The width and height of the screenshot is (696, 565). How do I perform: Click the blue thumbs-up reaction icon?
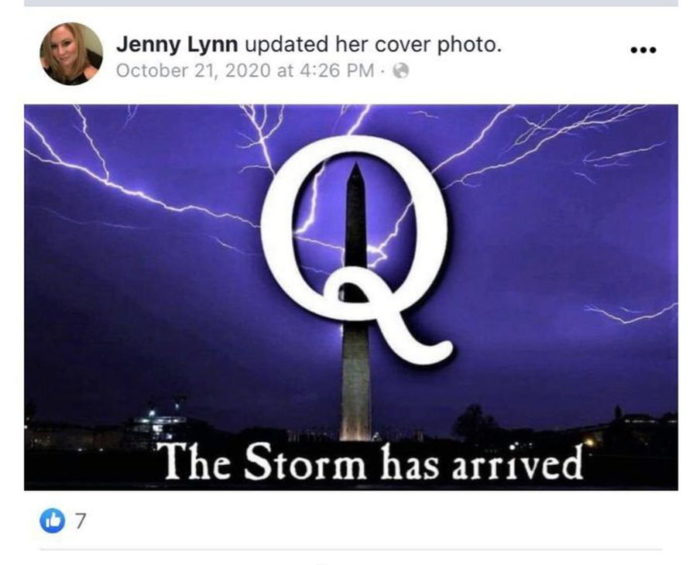point(52,520)
